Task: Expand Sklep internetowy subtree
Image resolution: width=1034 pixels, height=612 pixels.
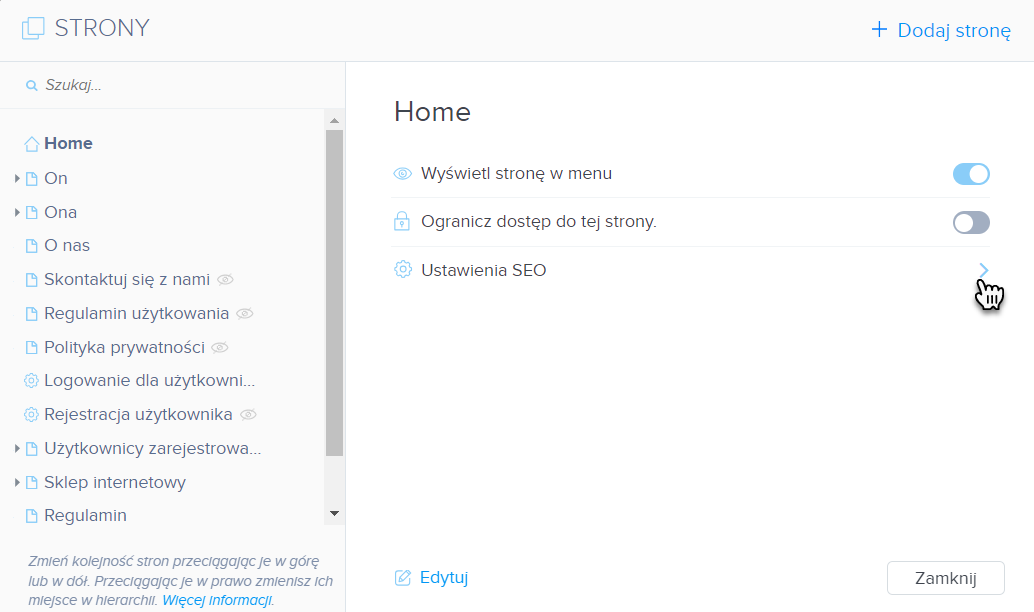Action: pyautogui.click(x=16, y=483)
